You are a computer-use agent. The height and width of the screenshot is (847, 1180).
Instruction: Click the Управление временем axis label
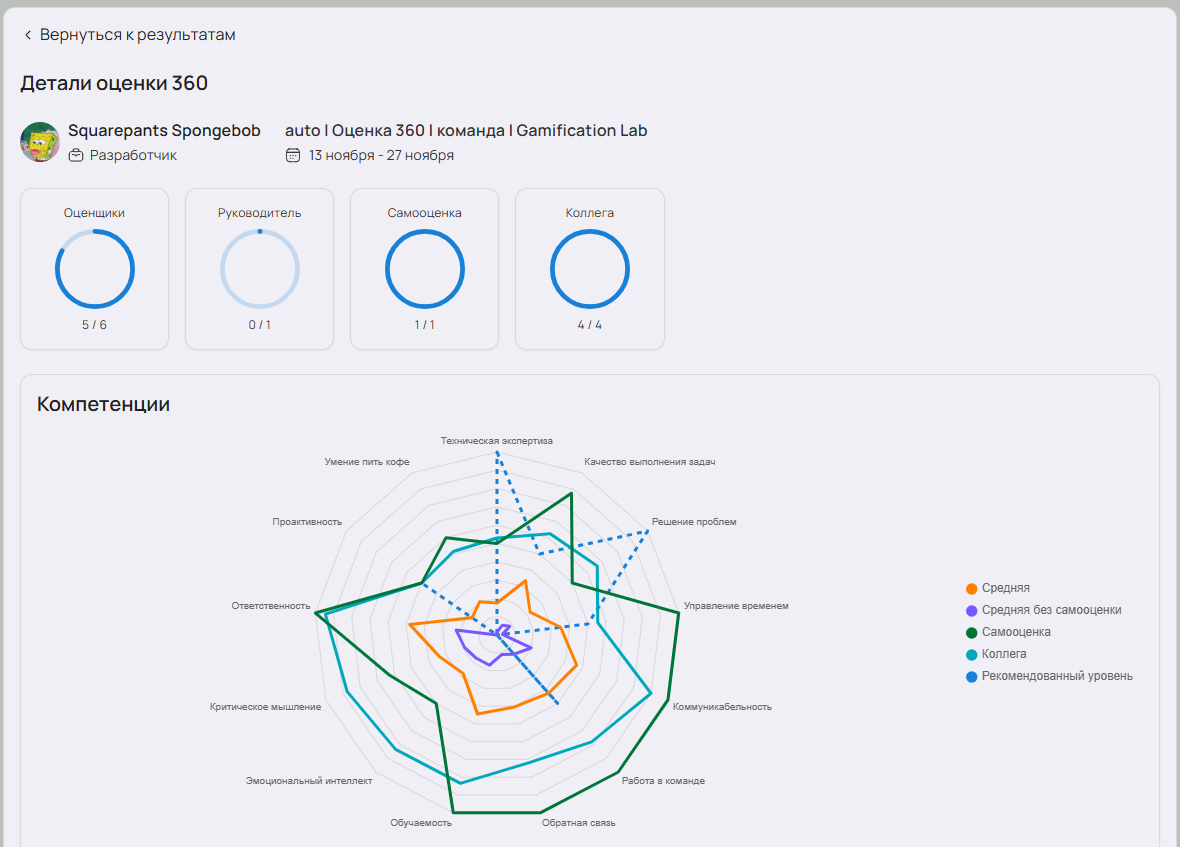(x=736, y=606)
